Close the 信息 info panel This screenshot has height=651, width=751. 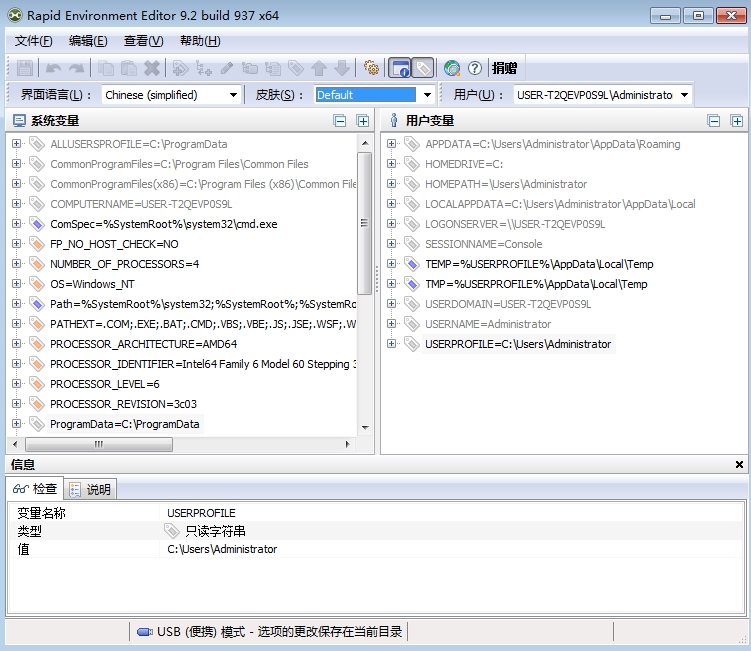coord(739,465)
